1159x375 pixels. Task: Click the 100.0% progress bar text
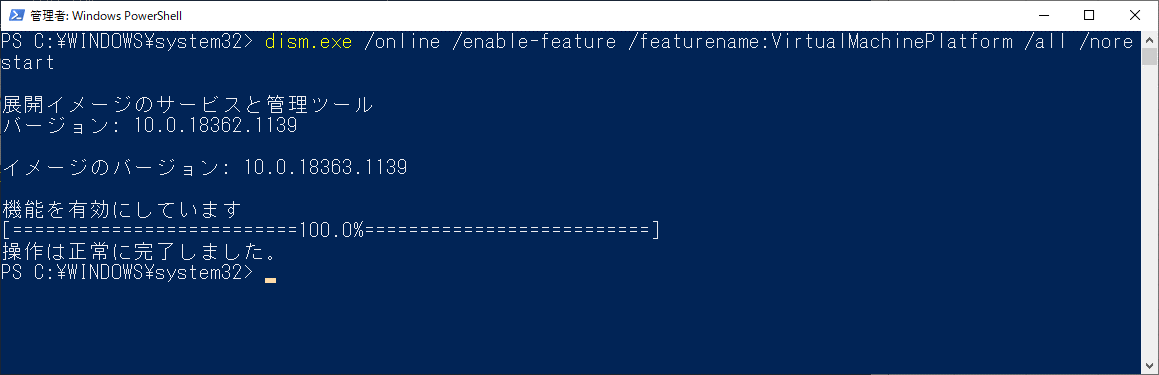point(330,231)
